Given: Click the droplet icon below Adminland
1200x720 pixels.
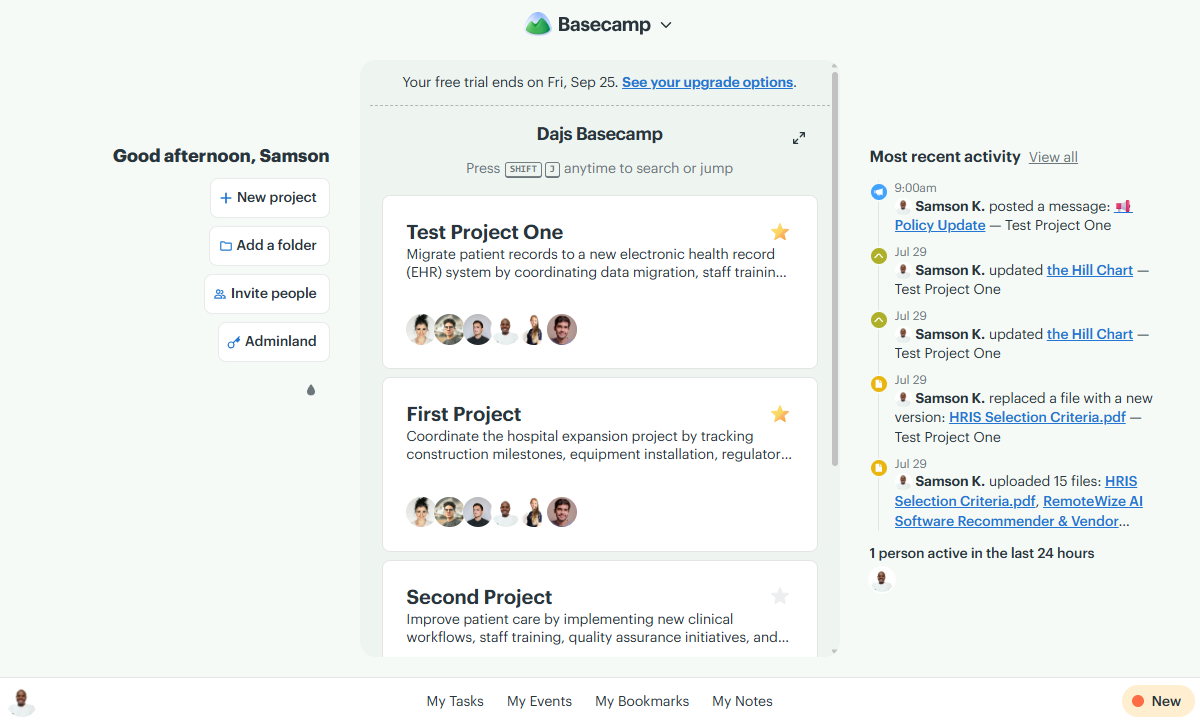Looking at the screenshot, I should pyautogui.click(x=311, y=390).
